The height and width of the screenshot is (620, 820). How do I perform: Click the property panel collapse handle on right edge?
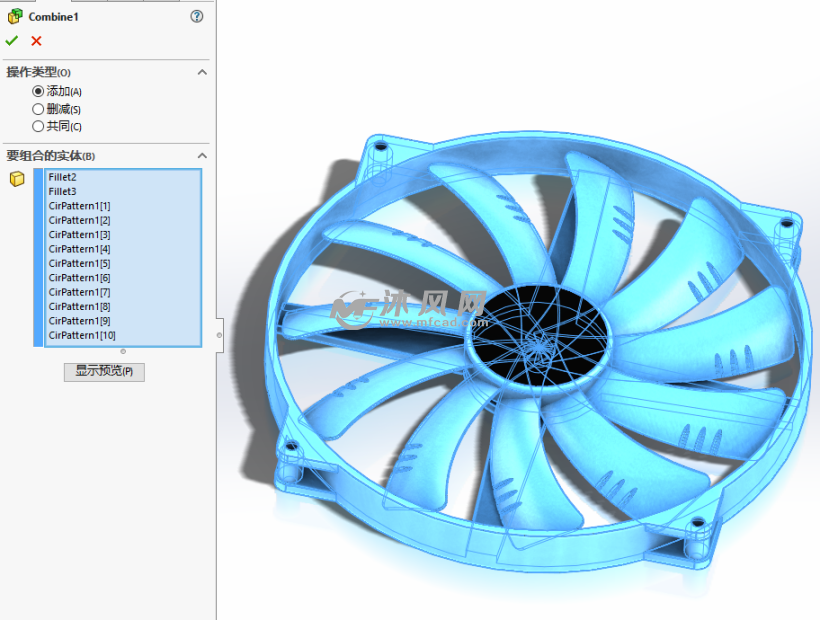pyautogui.click(x=220, y=335)
